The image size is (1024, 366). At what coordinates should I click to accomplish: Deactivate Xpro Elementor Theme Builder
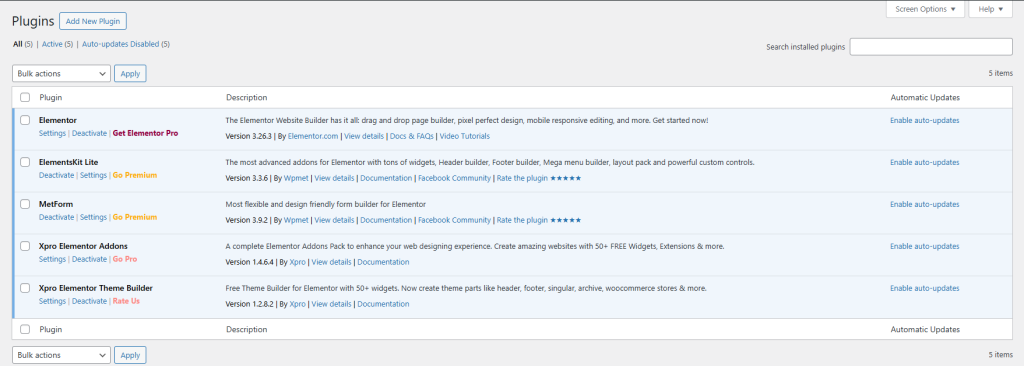pyautogui.click(x=89, y=301)
